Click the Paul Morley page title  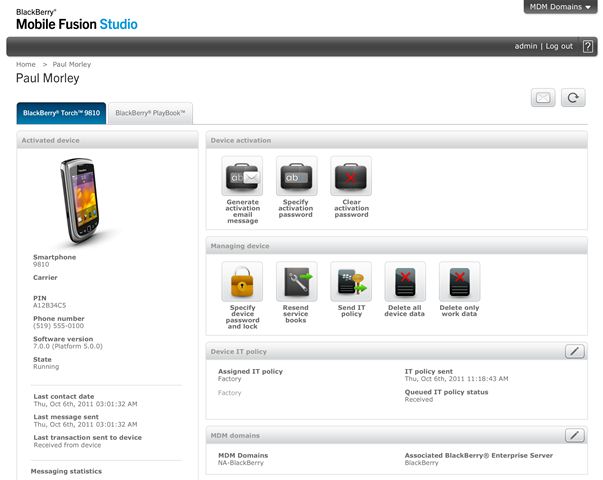click(48, 78)
